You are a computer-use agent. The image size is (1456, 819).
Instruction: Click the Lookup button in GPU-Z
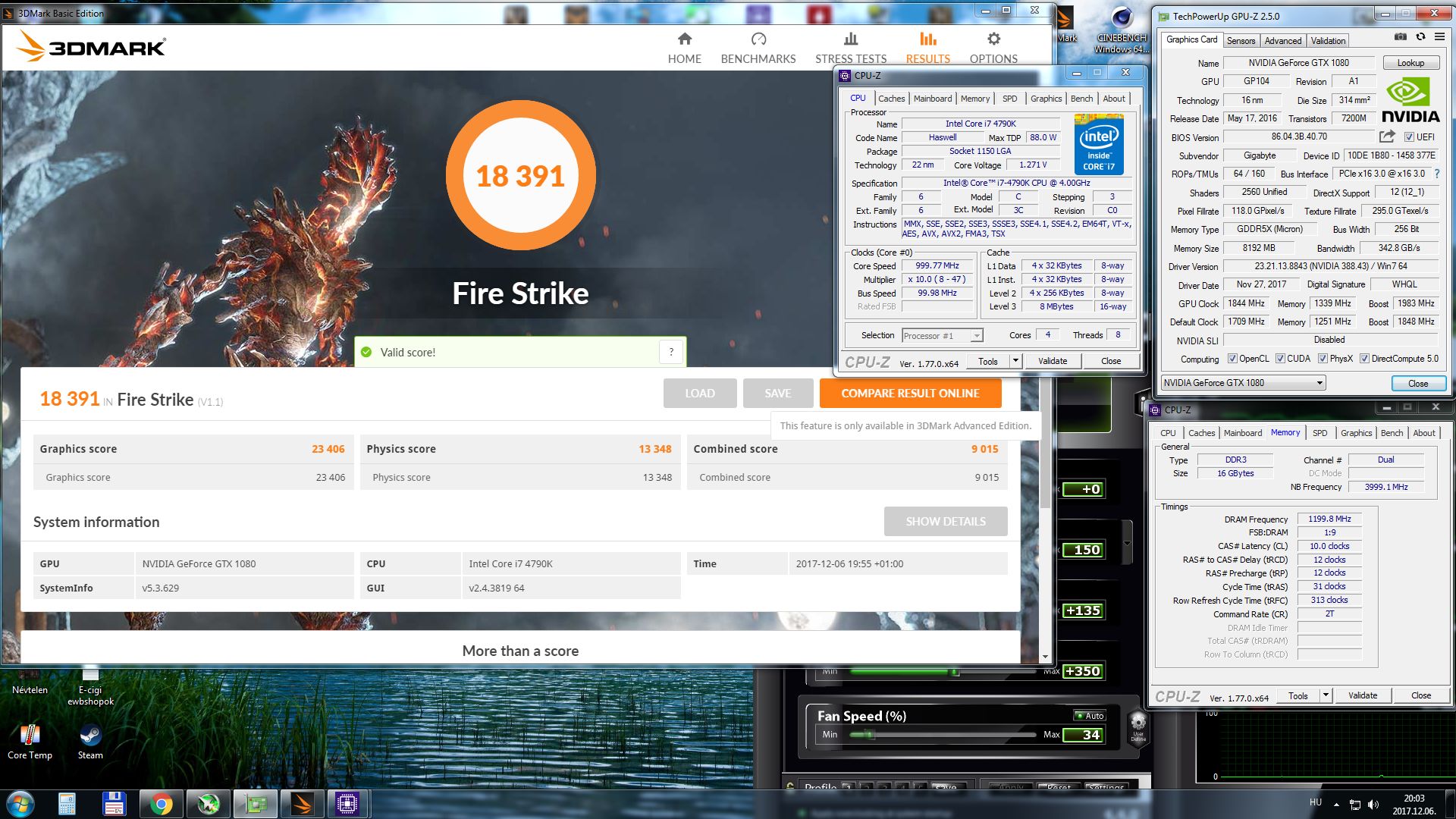click(1410, 63)
